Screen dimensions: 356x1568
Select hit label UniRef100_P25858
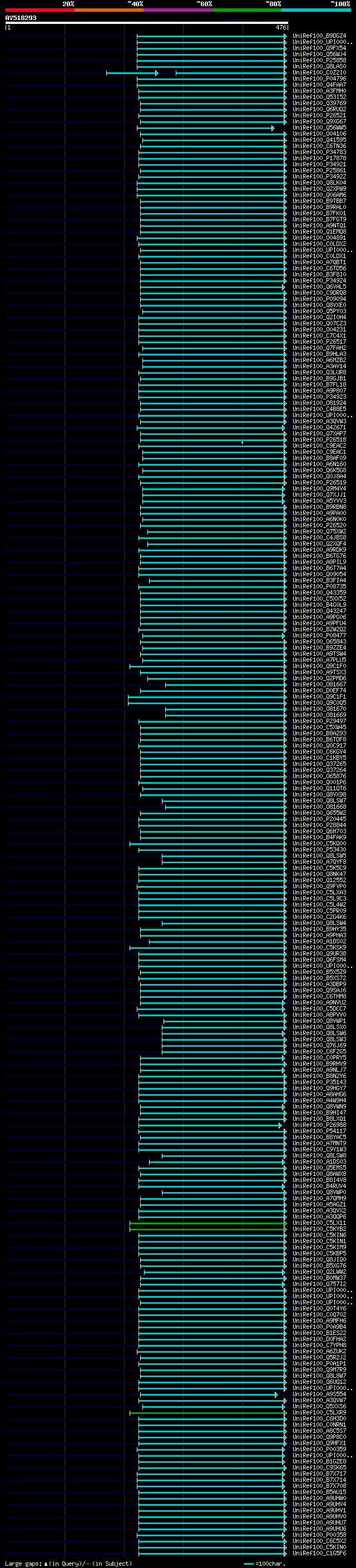[x=319, y=60]
